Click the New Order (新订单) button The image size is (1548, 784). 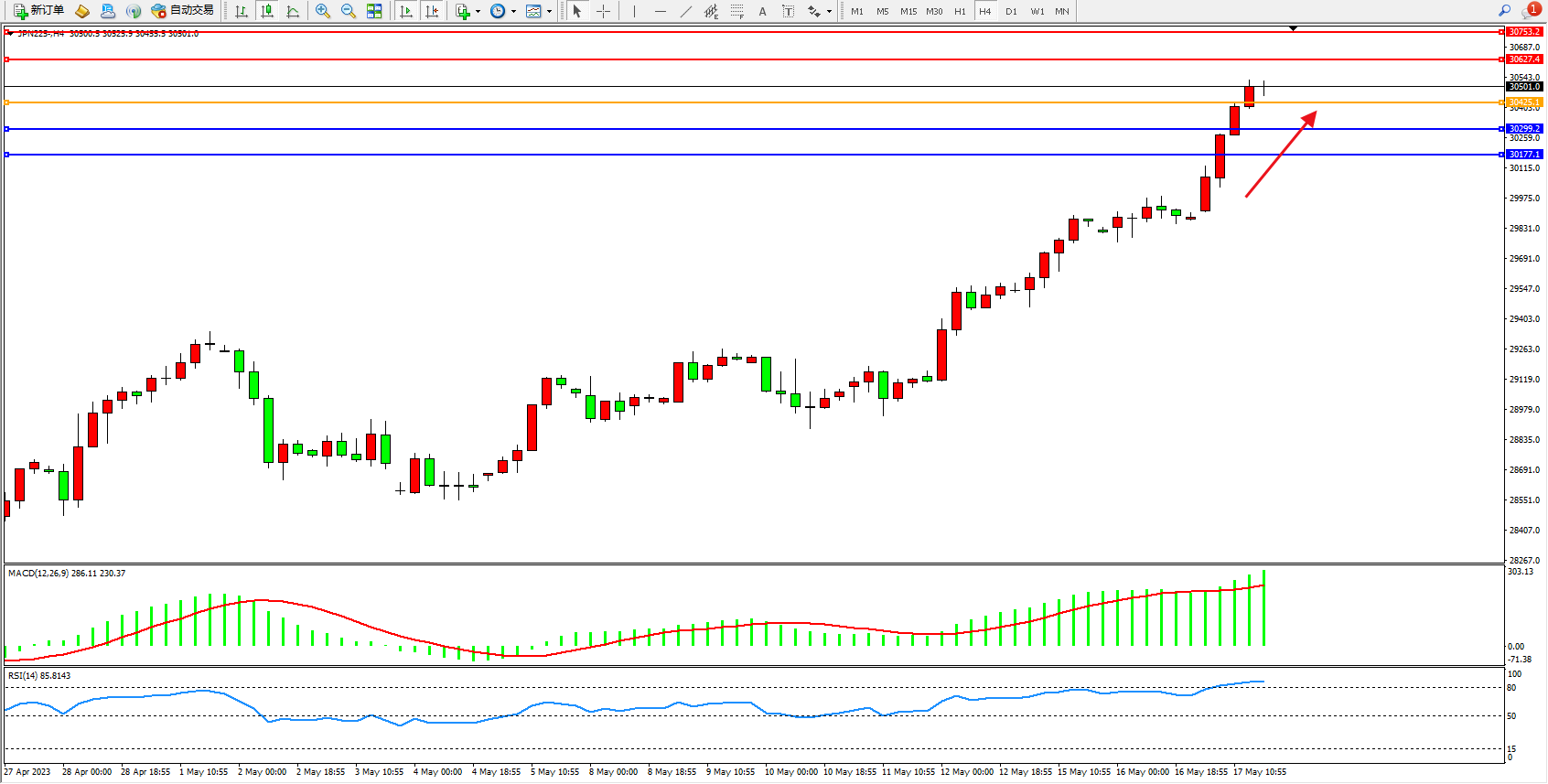38,11
